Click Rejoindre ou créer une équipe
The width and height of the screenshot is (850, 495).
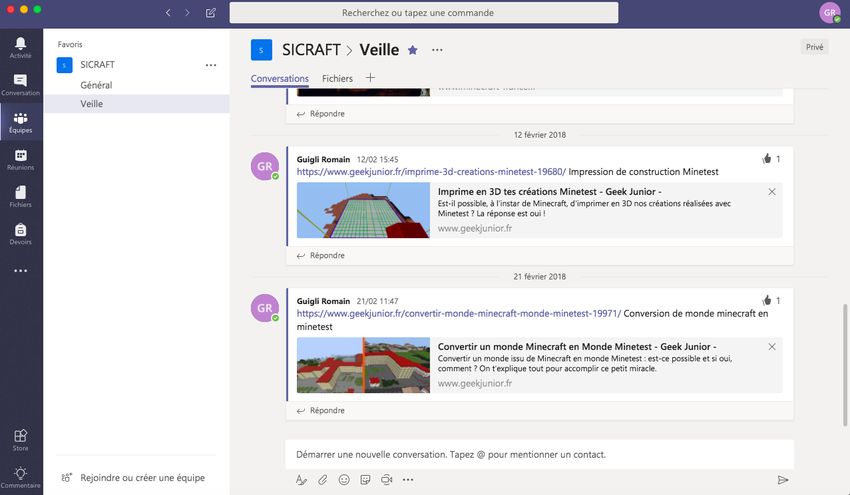click(133, 478)
